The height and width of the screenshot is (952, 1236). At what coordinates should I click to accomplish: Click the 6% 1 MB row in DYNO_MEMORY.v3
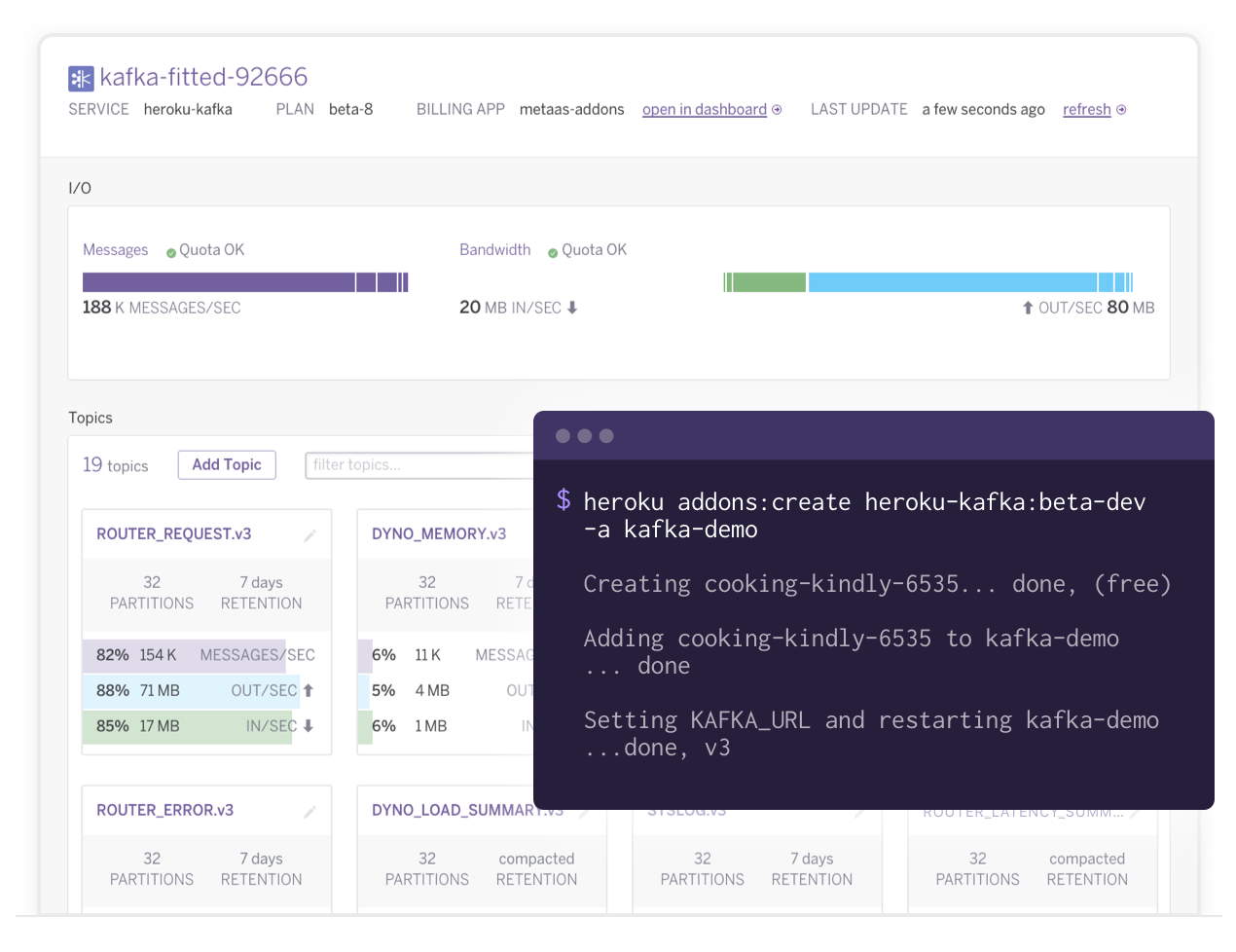pyautogui.click(x=446, y=726)
